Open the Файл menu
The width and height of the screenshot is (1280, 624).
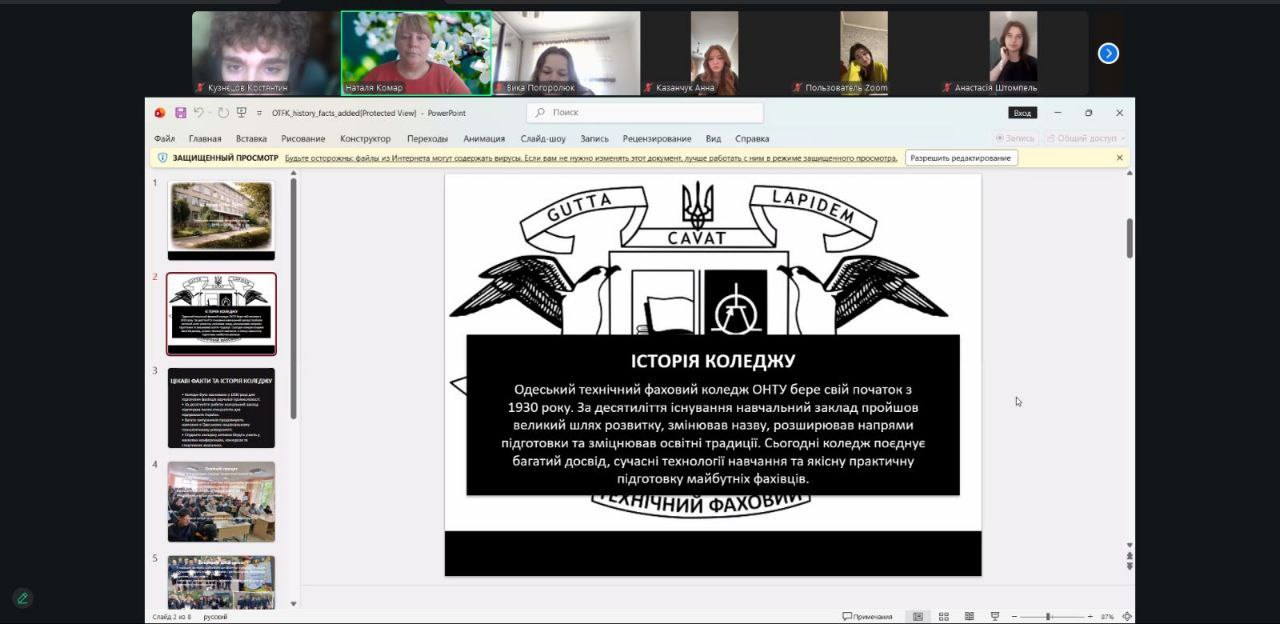164,139
